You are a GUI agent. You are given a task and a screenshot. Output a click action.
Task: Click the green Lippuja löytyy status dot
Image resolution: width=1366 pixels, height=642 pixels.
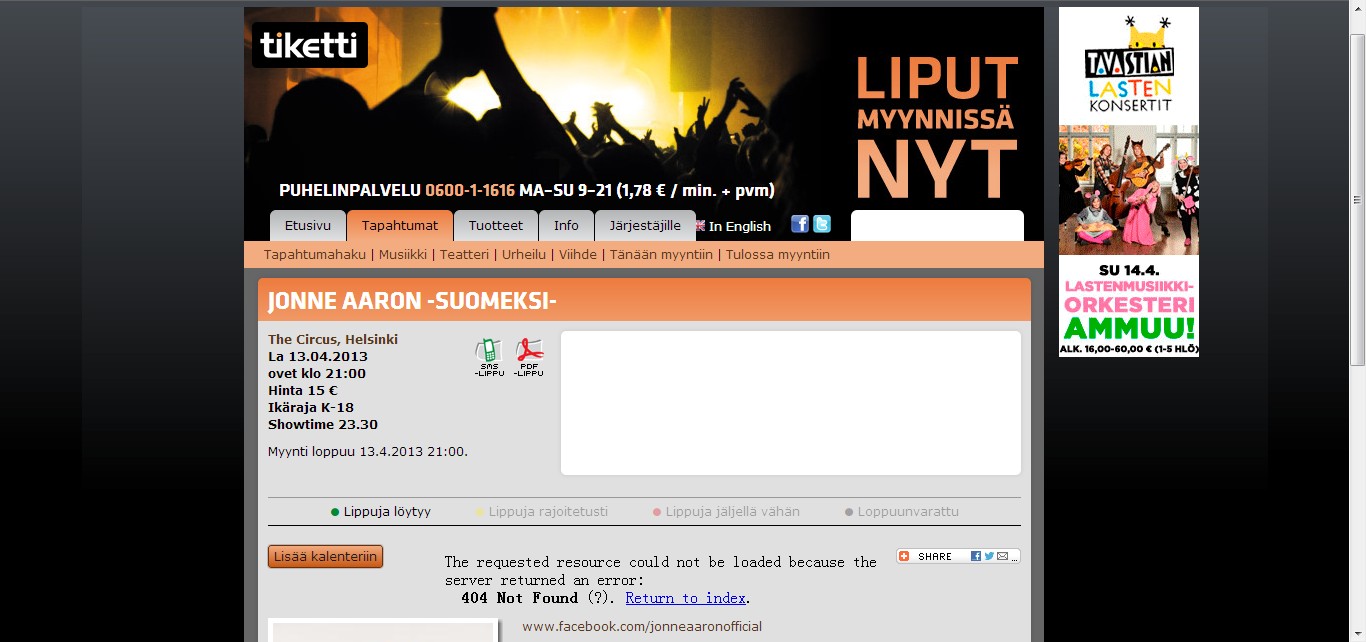[x=335, y=512]
